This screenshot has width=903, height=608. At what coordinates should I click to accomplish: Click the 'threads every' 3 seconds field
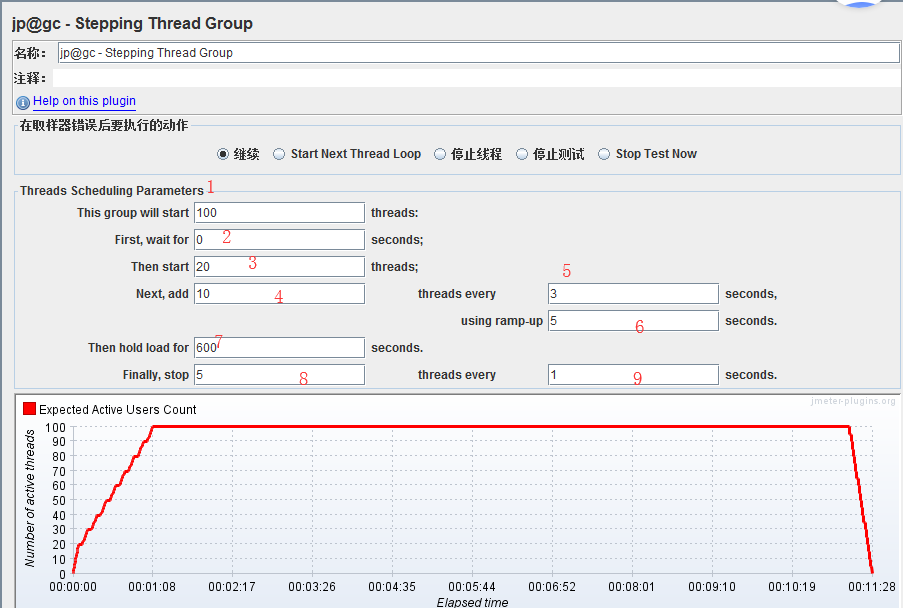click(633, 294)
